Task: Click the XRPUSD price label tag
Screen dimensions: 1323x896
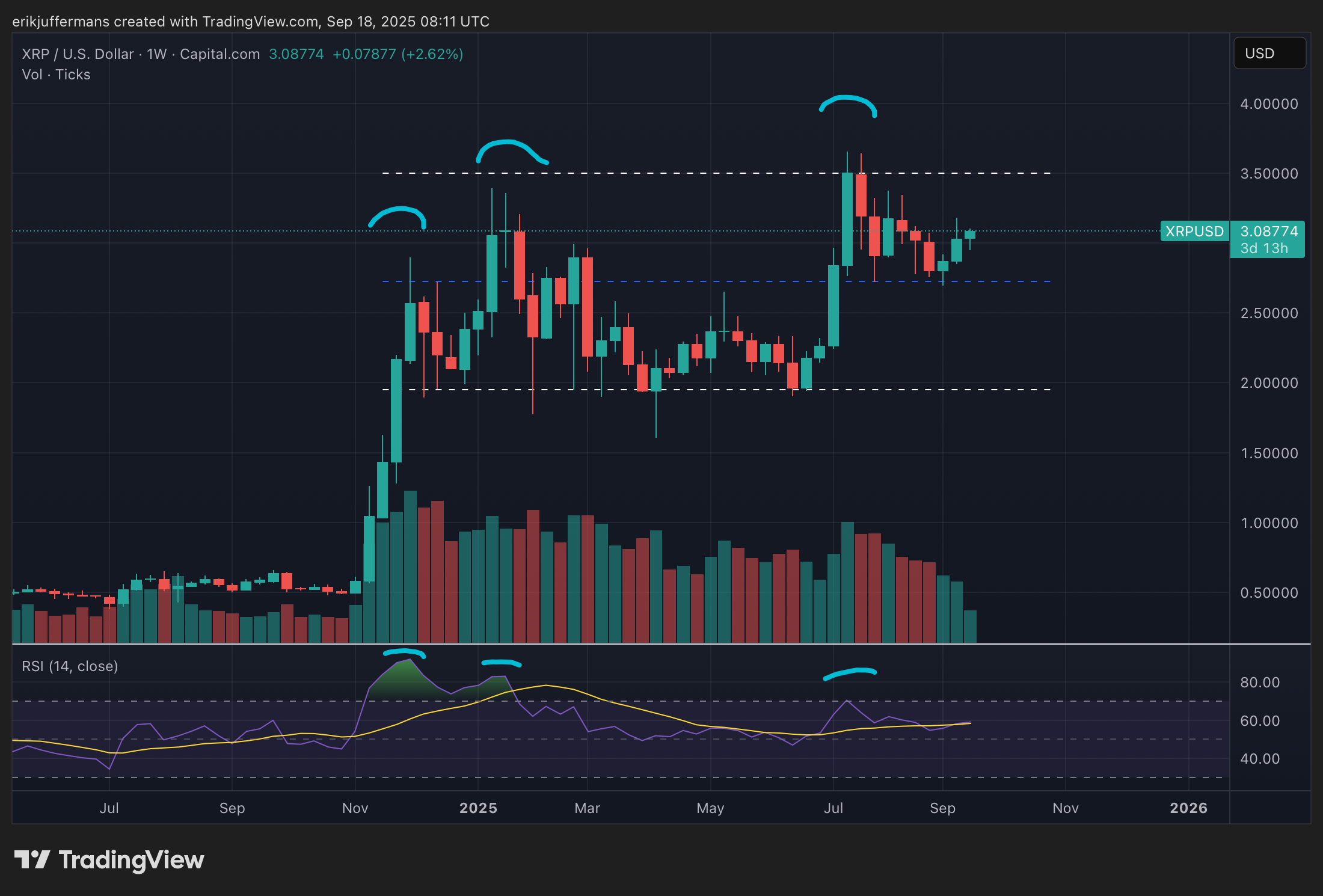Action: click(x=1194, y=232)
